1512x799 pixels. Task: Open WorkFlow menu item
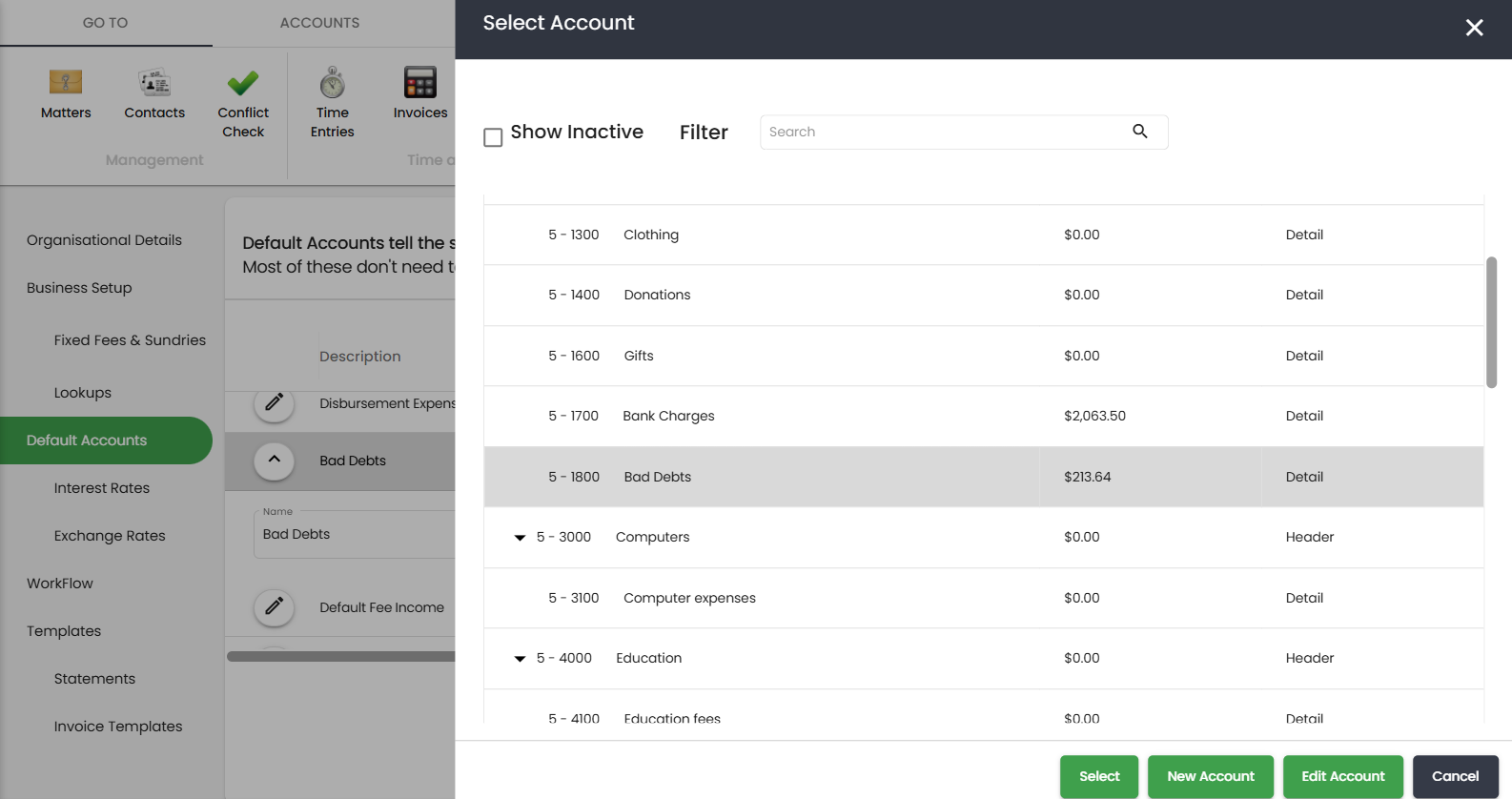[x=60, y=584]
